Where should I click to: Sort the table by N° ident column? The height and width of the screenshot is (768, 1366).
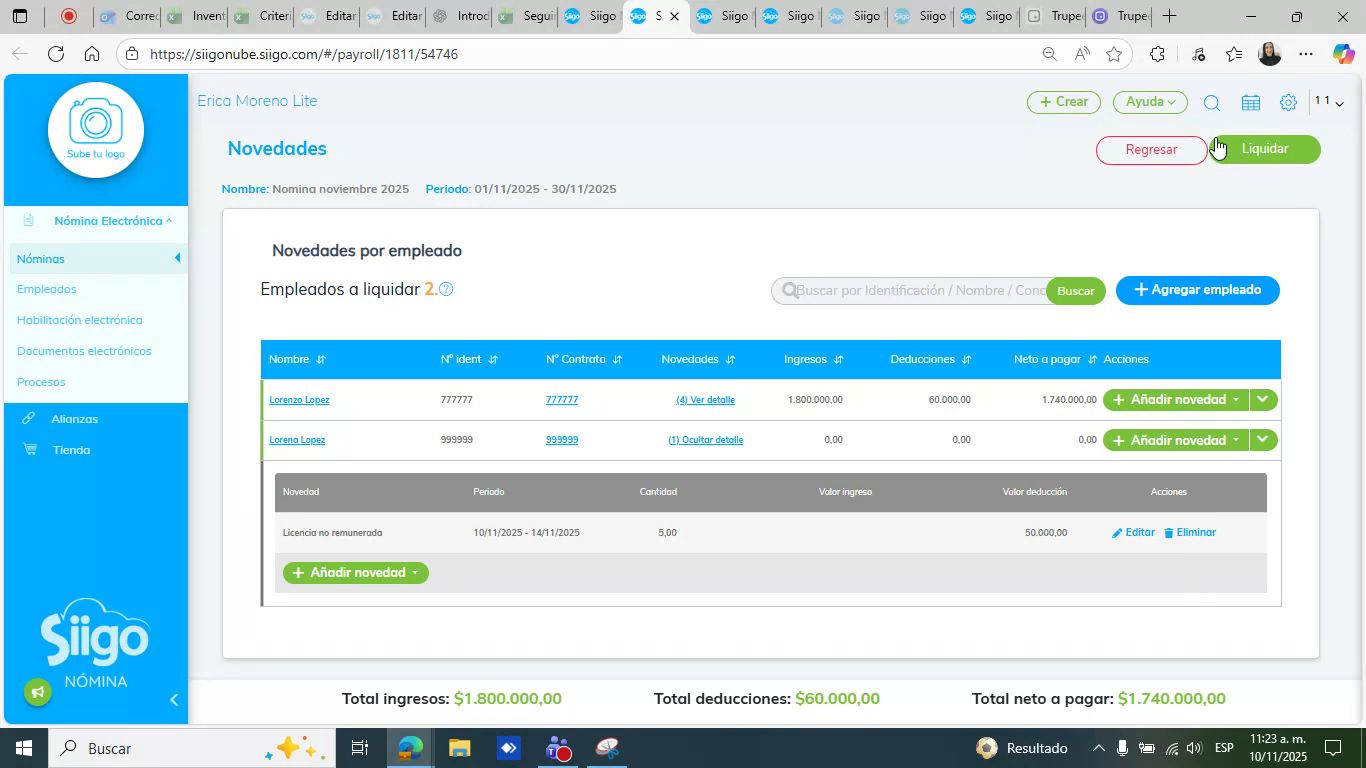pos(493,359)
